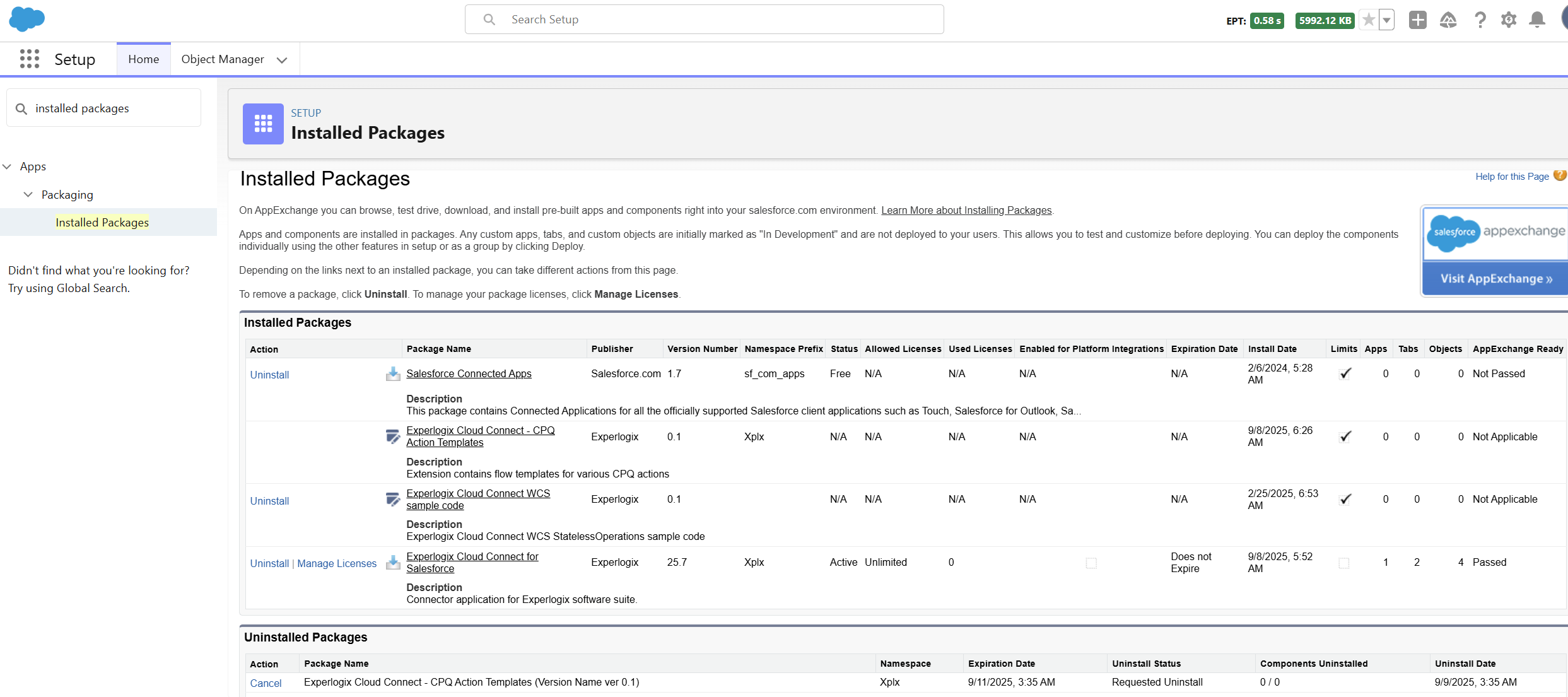Open the Help question mark icon
1568x697 pixels.
(x=1480, y=20)
